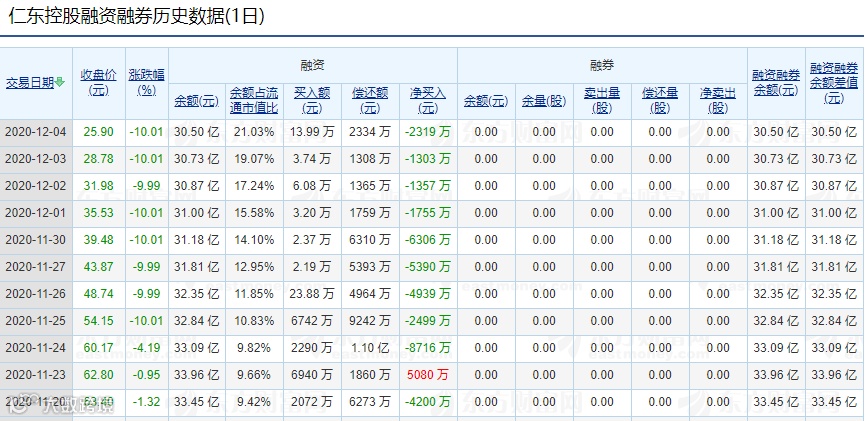
Task: Select the 2020-12-03 date cell
Action: click(x=35, y=159)
